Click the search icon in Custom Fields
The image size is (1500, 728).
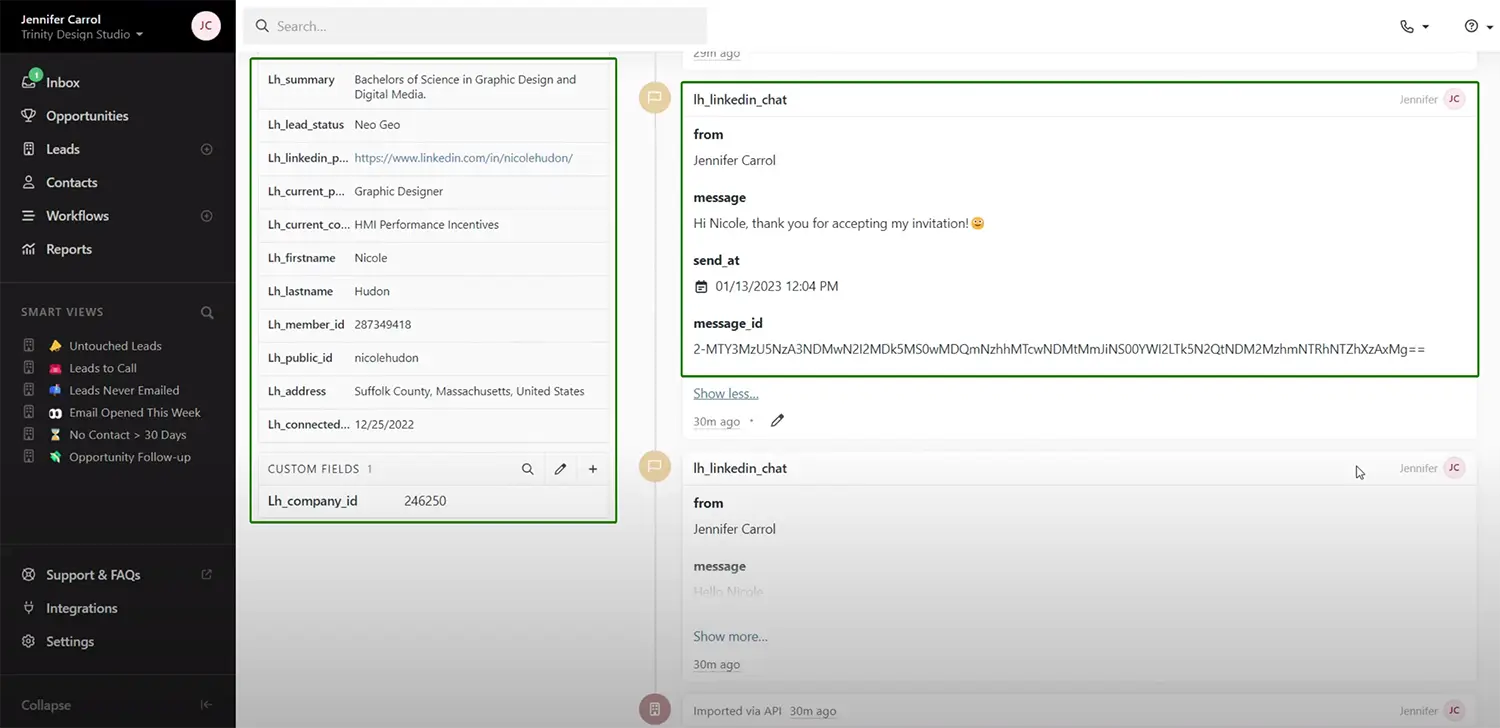click(527, 469)
